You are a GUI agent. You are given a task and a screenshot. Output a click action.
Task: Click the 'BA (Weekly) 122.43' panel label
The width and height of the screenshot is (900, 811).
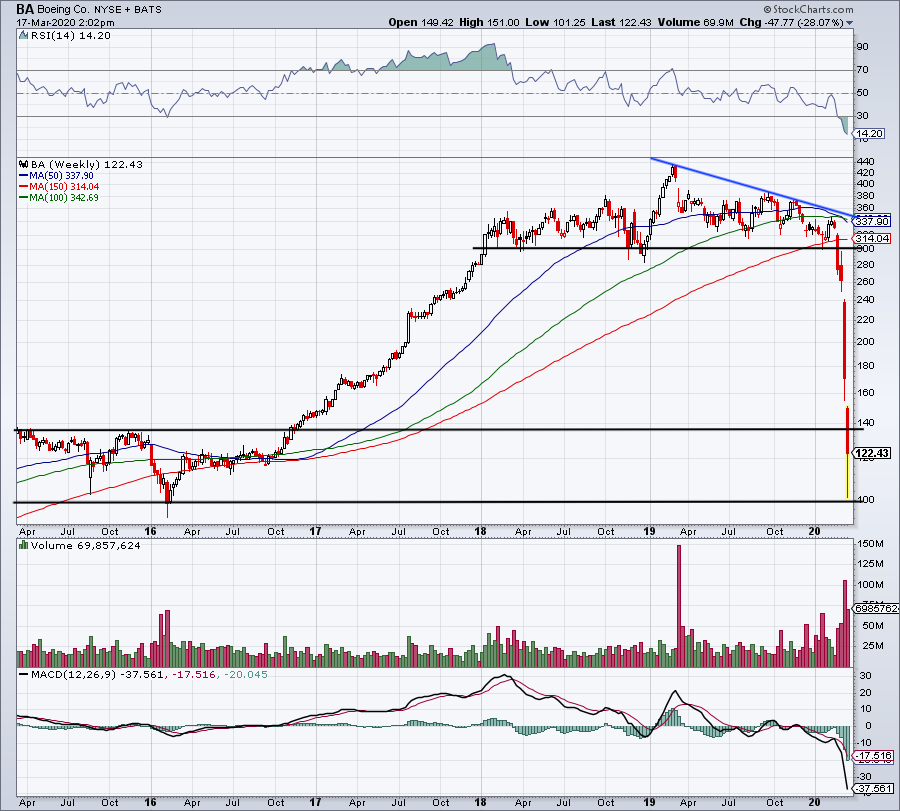[86, 164]
